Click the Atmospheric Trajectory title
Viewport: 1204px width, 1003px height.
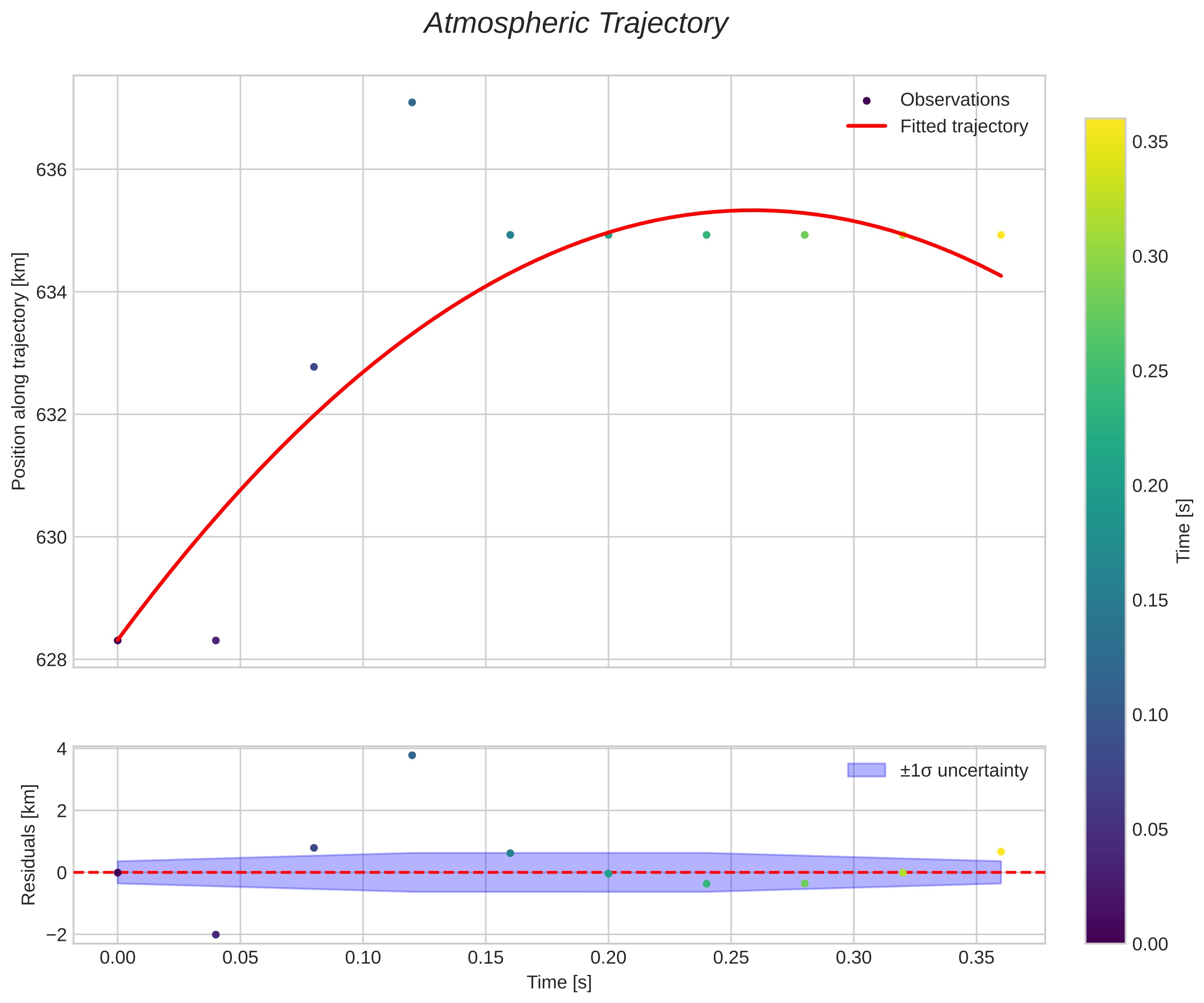click(x=575, y=24)
